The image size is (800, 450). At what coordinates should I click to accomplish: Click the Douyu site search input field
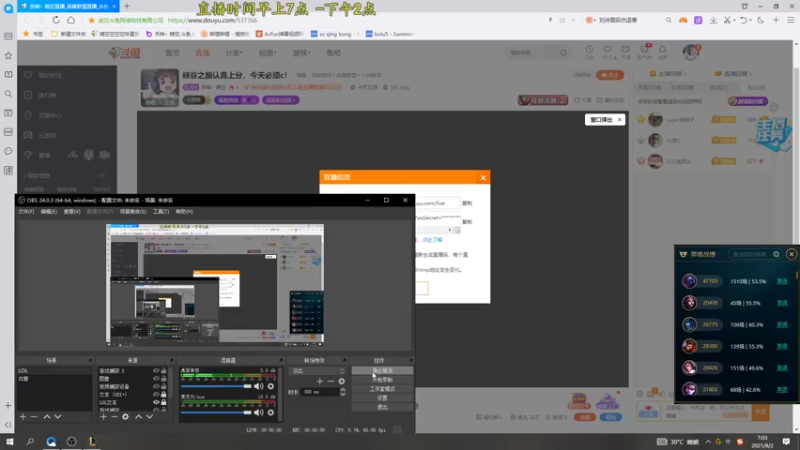pyautogui.click(x=532, y=53)
